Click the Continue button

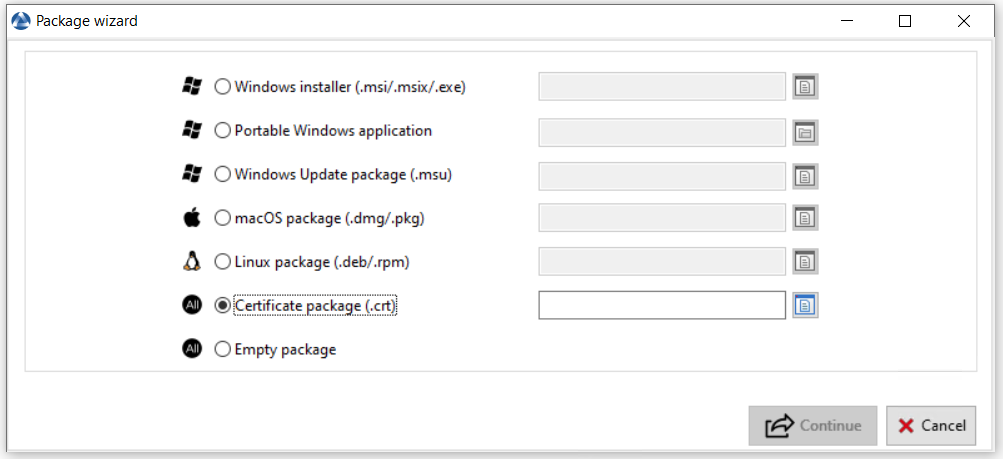point(812,426)
